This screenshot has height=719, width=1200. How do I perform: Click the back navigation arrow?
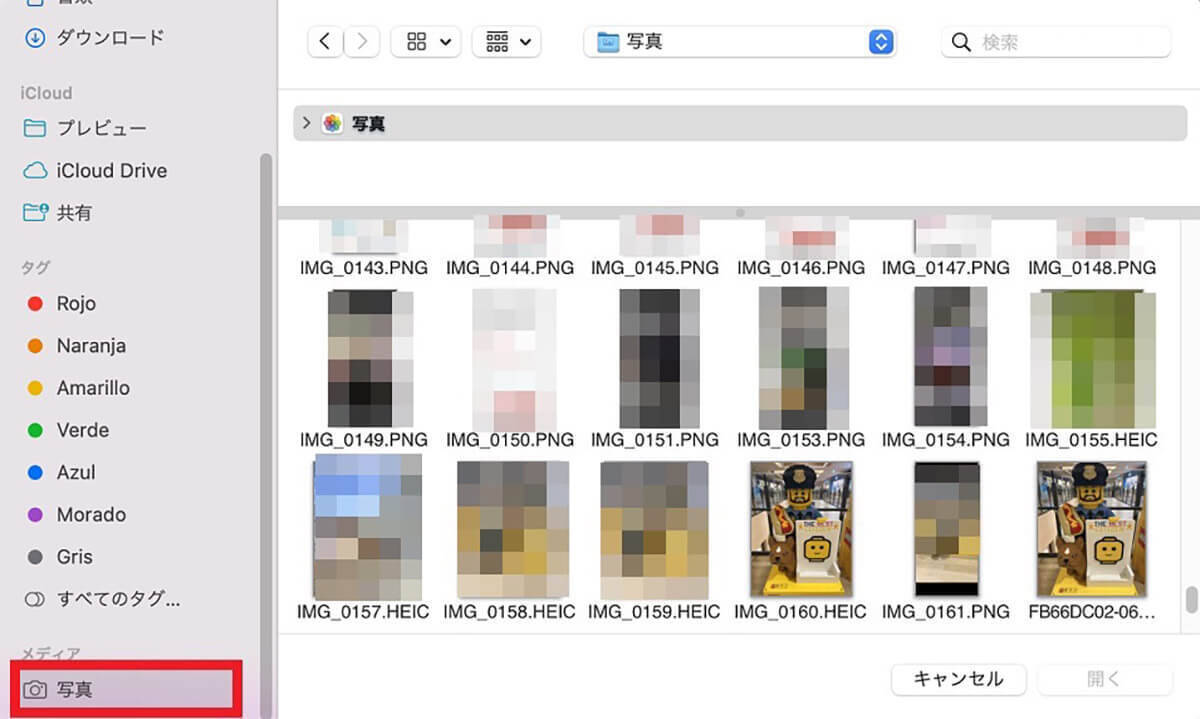tap(324, 42)
